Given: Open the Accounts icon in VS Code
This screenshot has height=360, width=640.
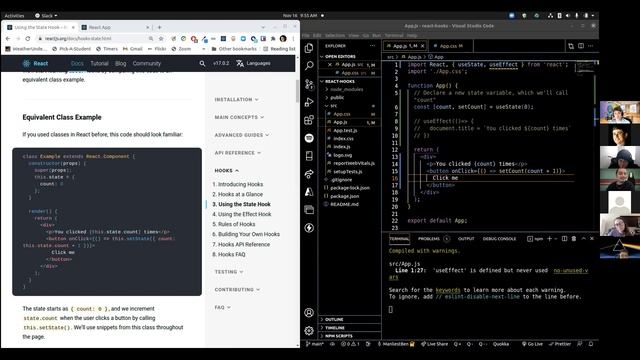Looking at the screenshot, I should 309,313.
